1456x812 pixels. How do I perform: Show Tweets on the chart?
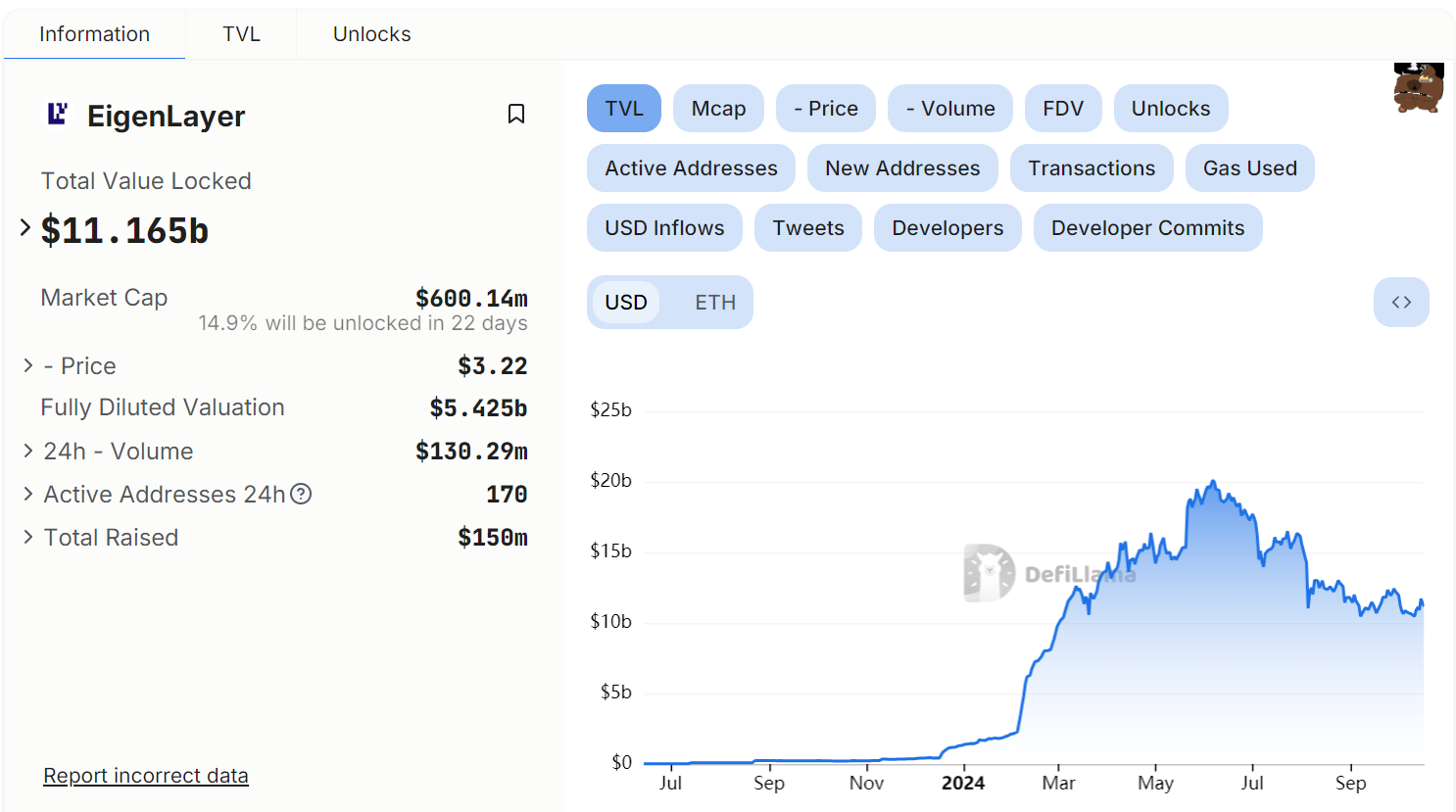click(808, 227)
